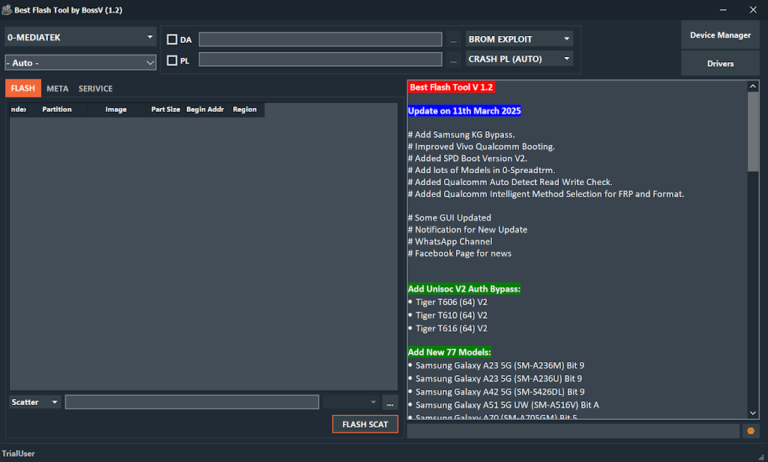Click 'Tiger T606 (64) V2' entry

click(451, 302)
